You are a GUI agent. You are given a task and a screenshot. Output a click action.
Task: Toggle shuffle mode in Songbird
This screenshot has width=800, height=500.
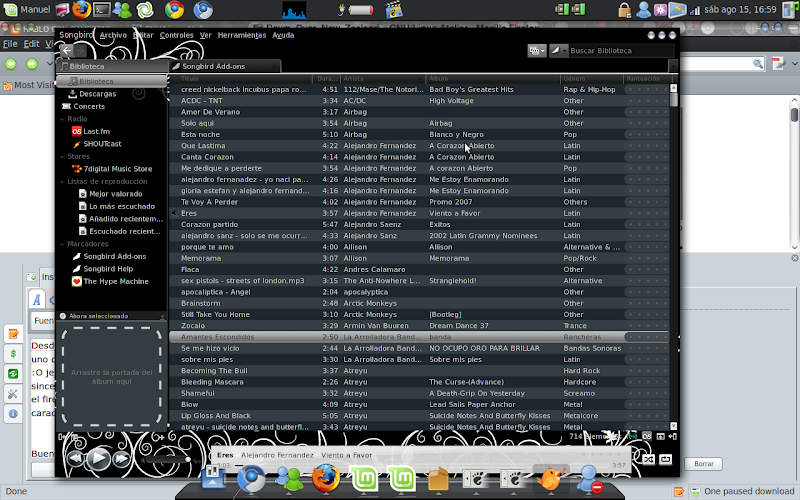(x=648, y=459)
